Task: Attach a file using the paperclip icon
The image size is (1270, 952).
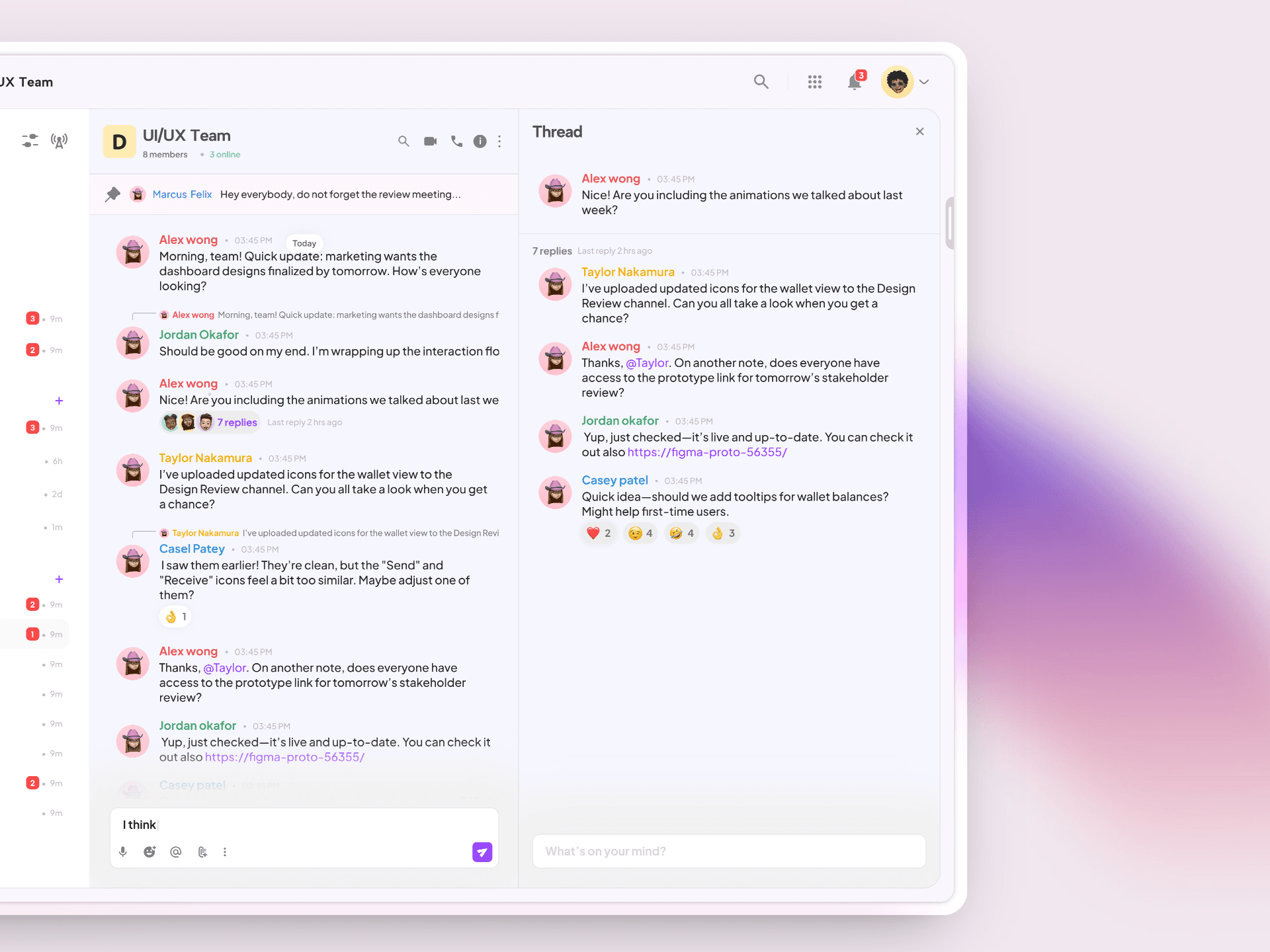Action: pyautogui.click(x=202, y=852)
